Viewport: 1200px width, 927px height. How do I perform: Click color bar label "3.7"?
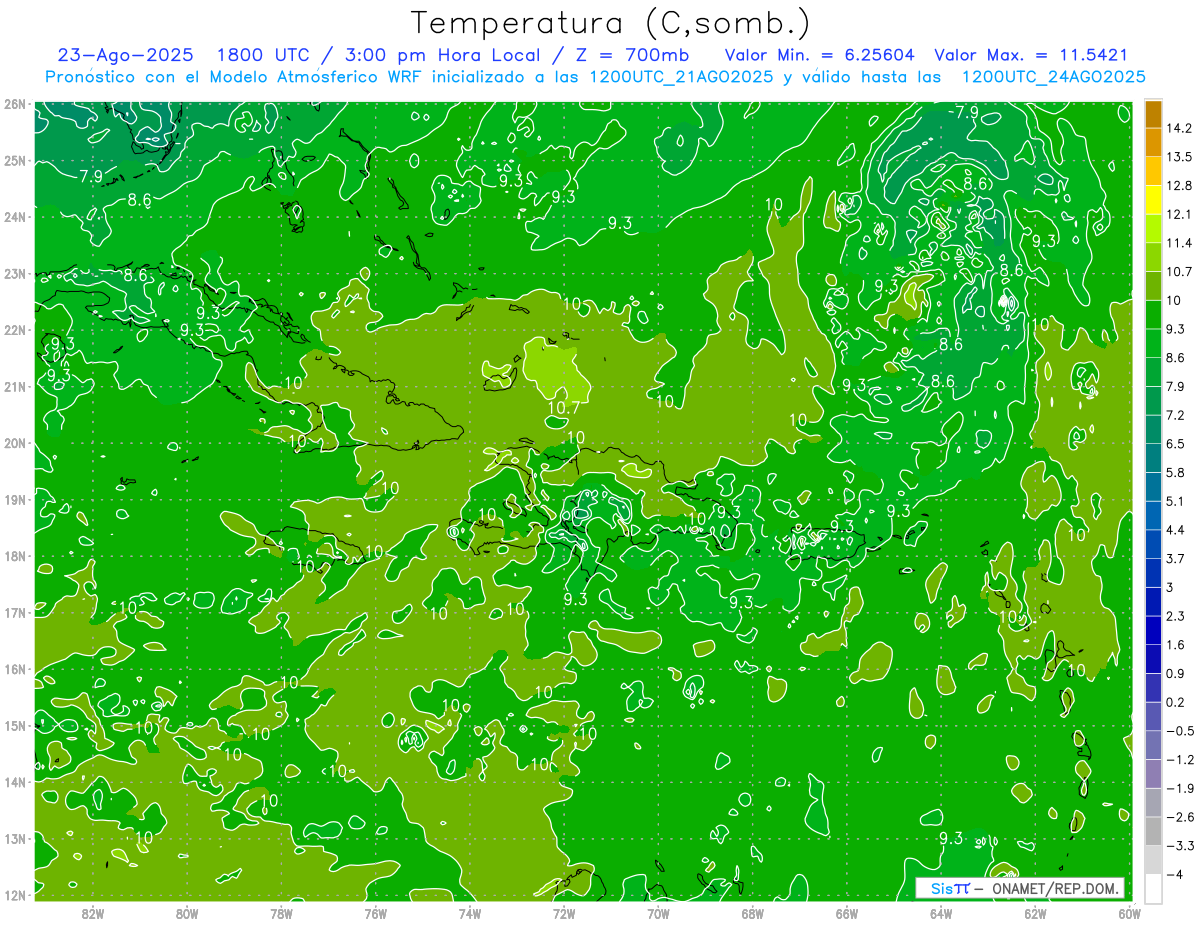pyautogui.click(x=1176, y=558)
